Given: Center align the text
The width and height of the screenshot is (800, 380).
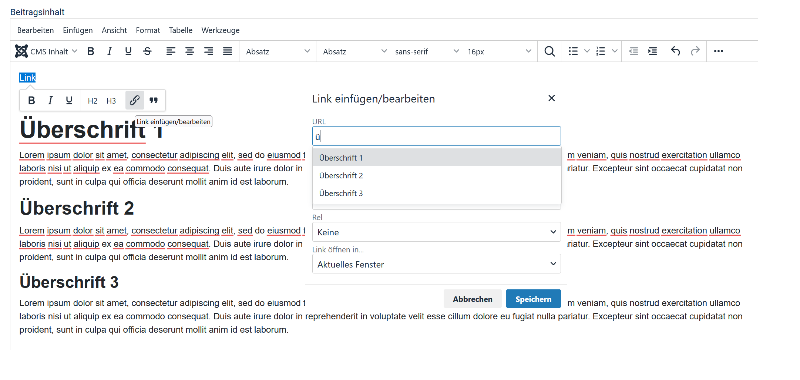Looking at the screenshot, I should pyautogui.click(x=190, y=51).
